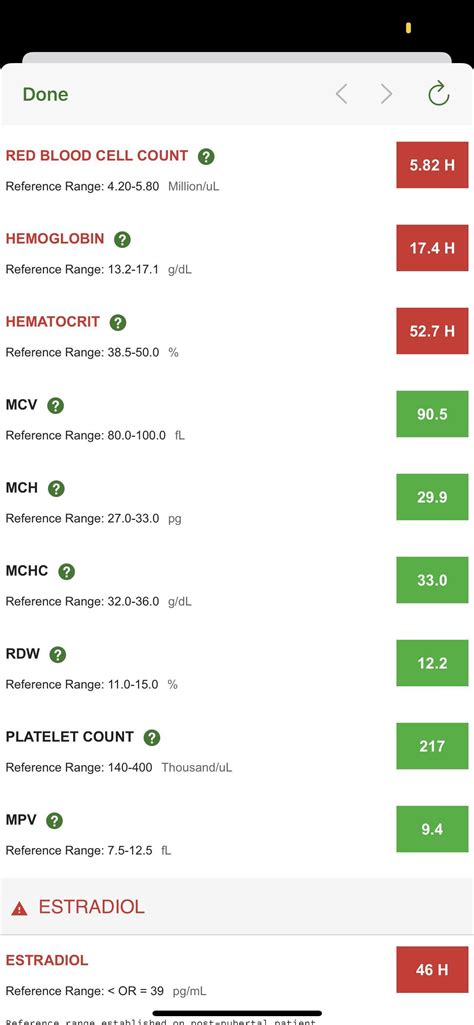The height and width of the screenshot is (1025, 474).
Task: Tap the question mark beside MCHC
Action: (67, 571)
